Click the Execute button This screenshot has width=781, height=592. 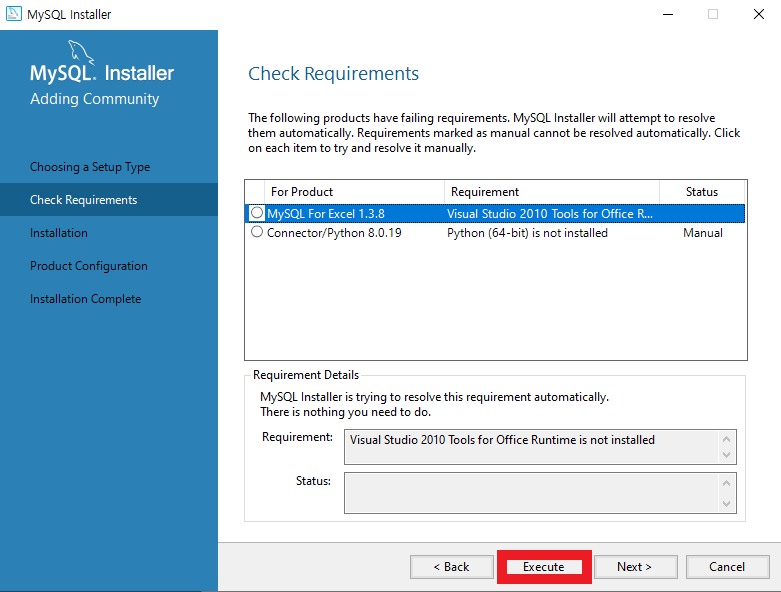pyautogui.click(x=543, y=567)
